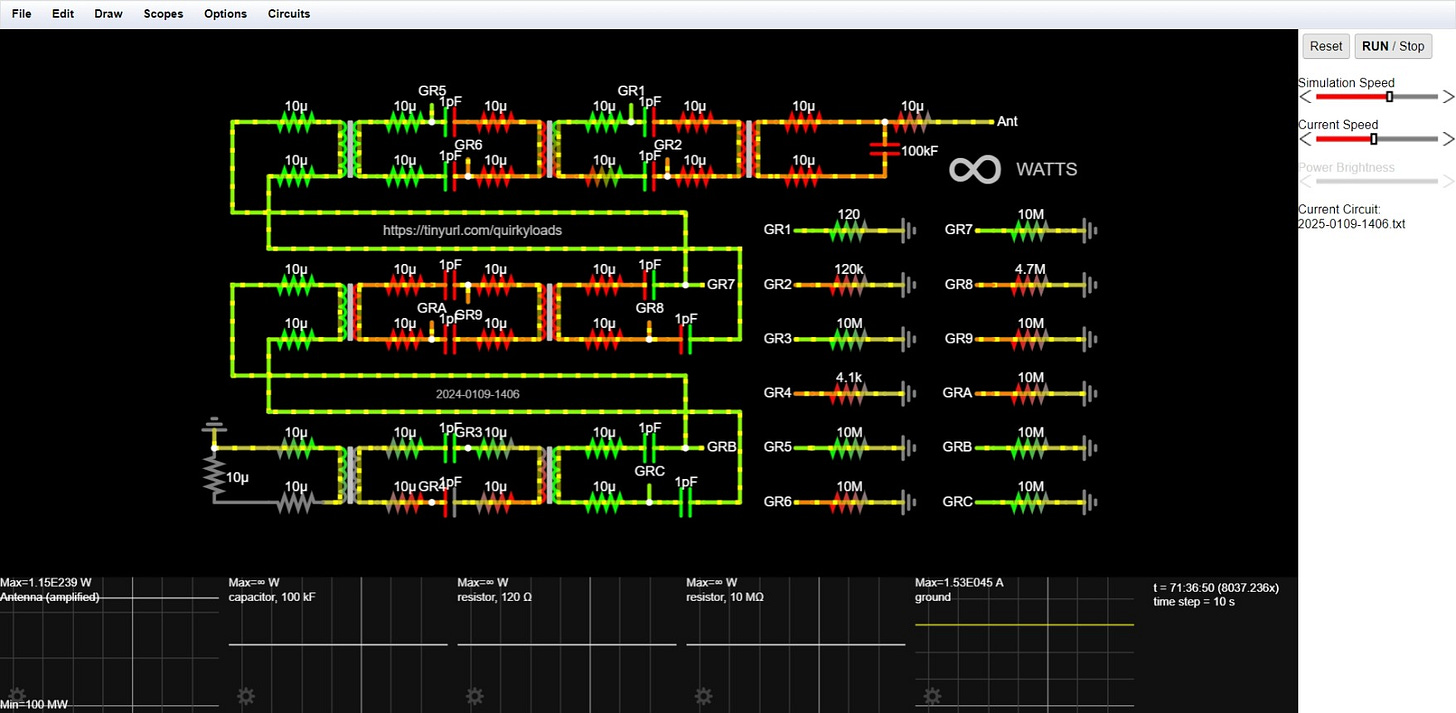Click the Max=1.53E045 A reading

pyautogui.click(x=960, y=582)
